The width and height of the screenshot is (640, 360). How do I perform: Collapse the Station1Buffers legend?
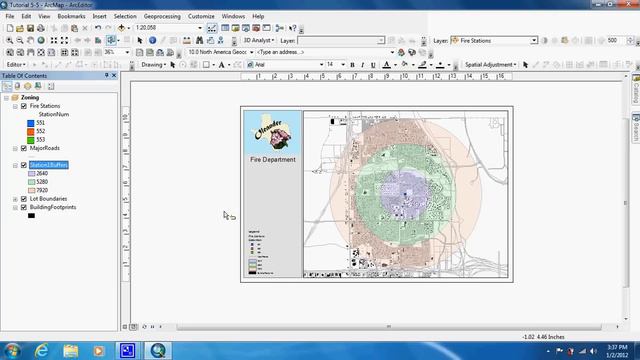coord(15,165)
